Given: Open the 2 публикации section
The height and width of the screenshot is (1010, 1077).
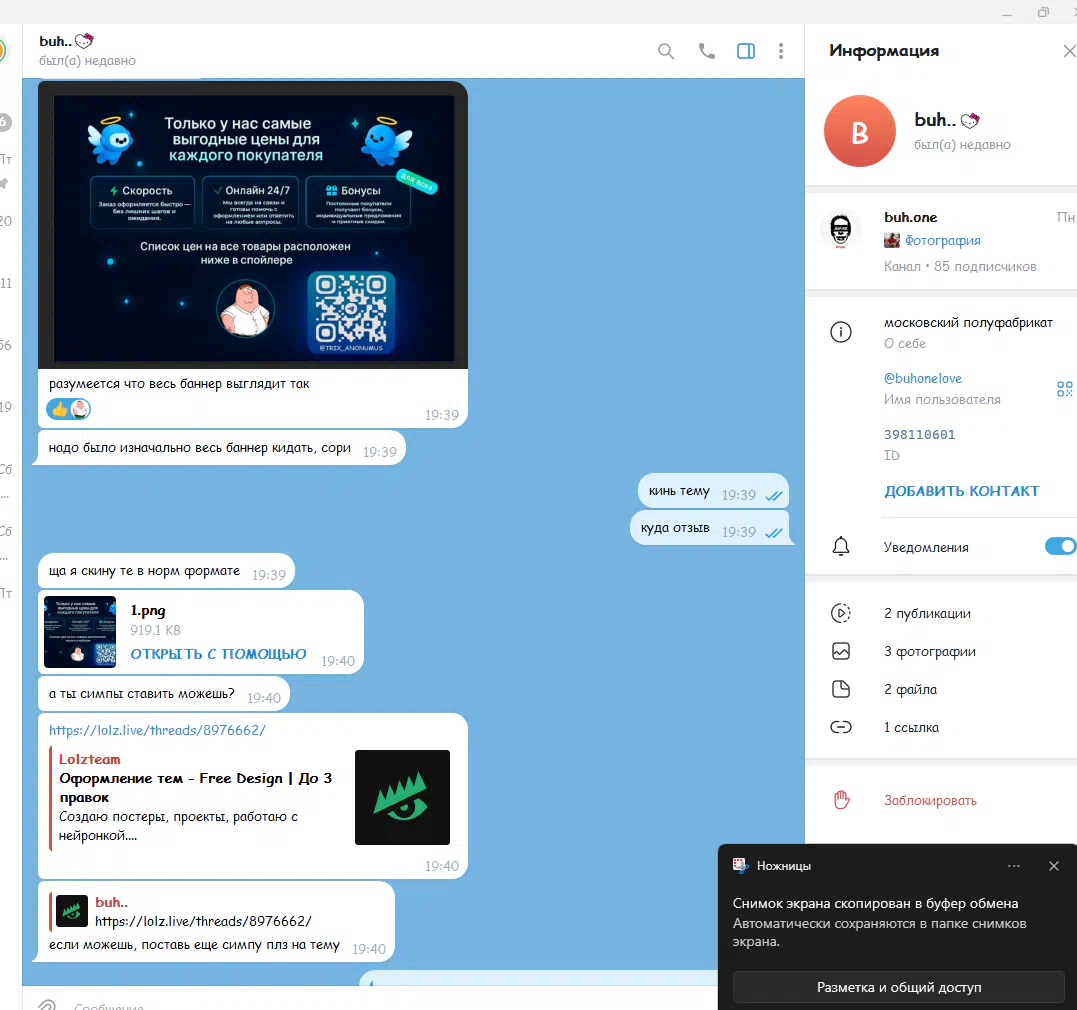Looking at the screenshot, I should [x=927, y=613].
